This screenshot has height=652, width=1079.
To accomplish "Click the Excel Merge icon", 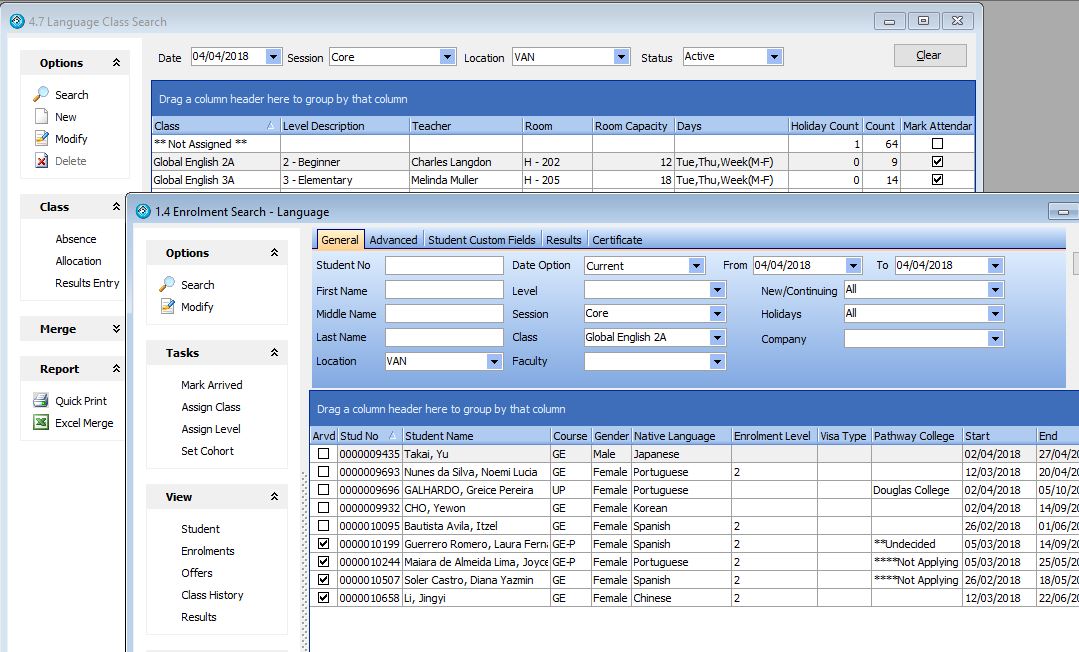I will [41, 423].
